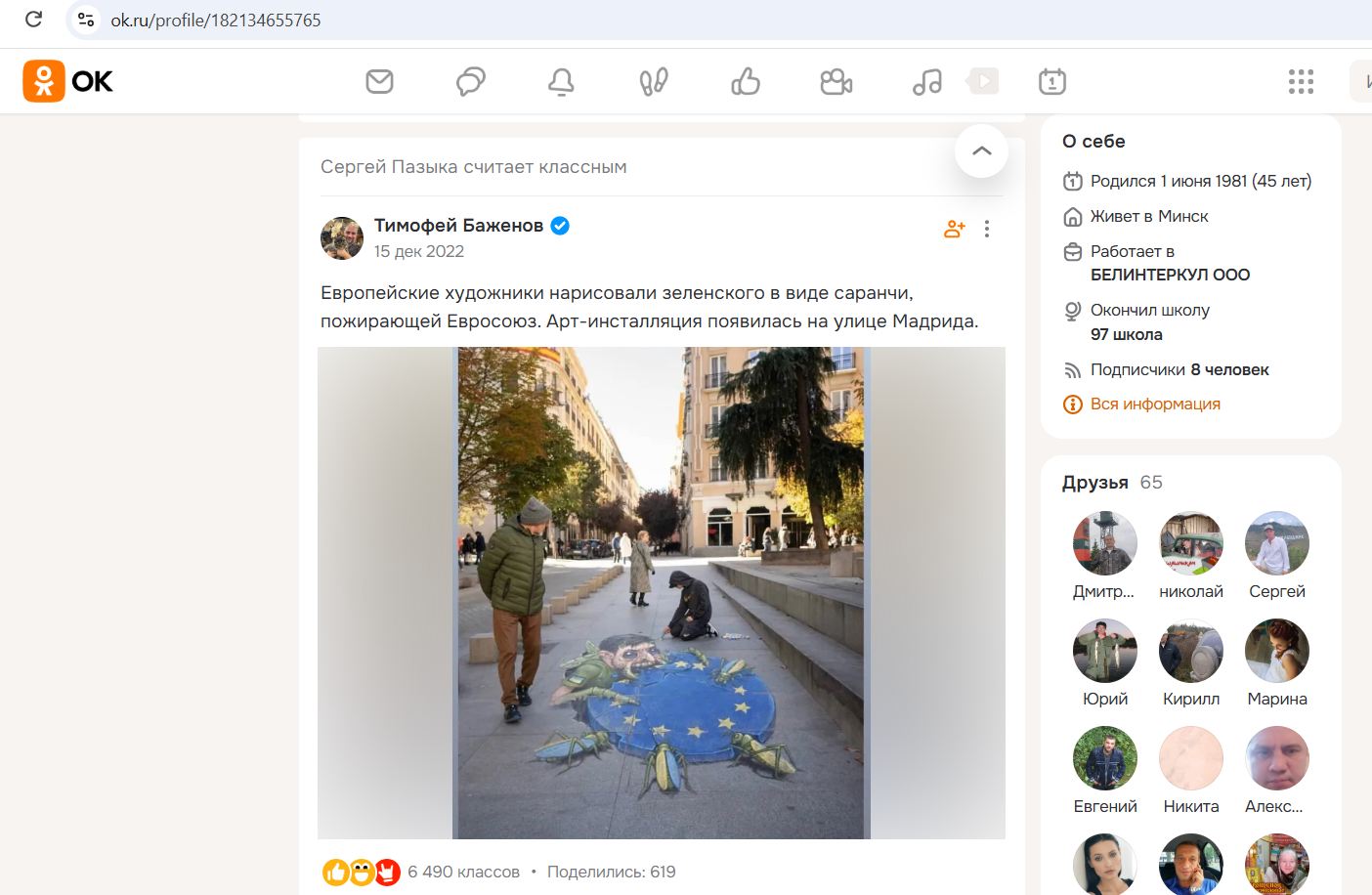This screenshot has width=1372, height=895.
Task: Open friend Юрий's avatar
Action: point(1105,651)
